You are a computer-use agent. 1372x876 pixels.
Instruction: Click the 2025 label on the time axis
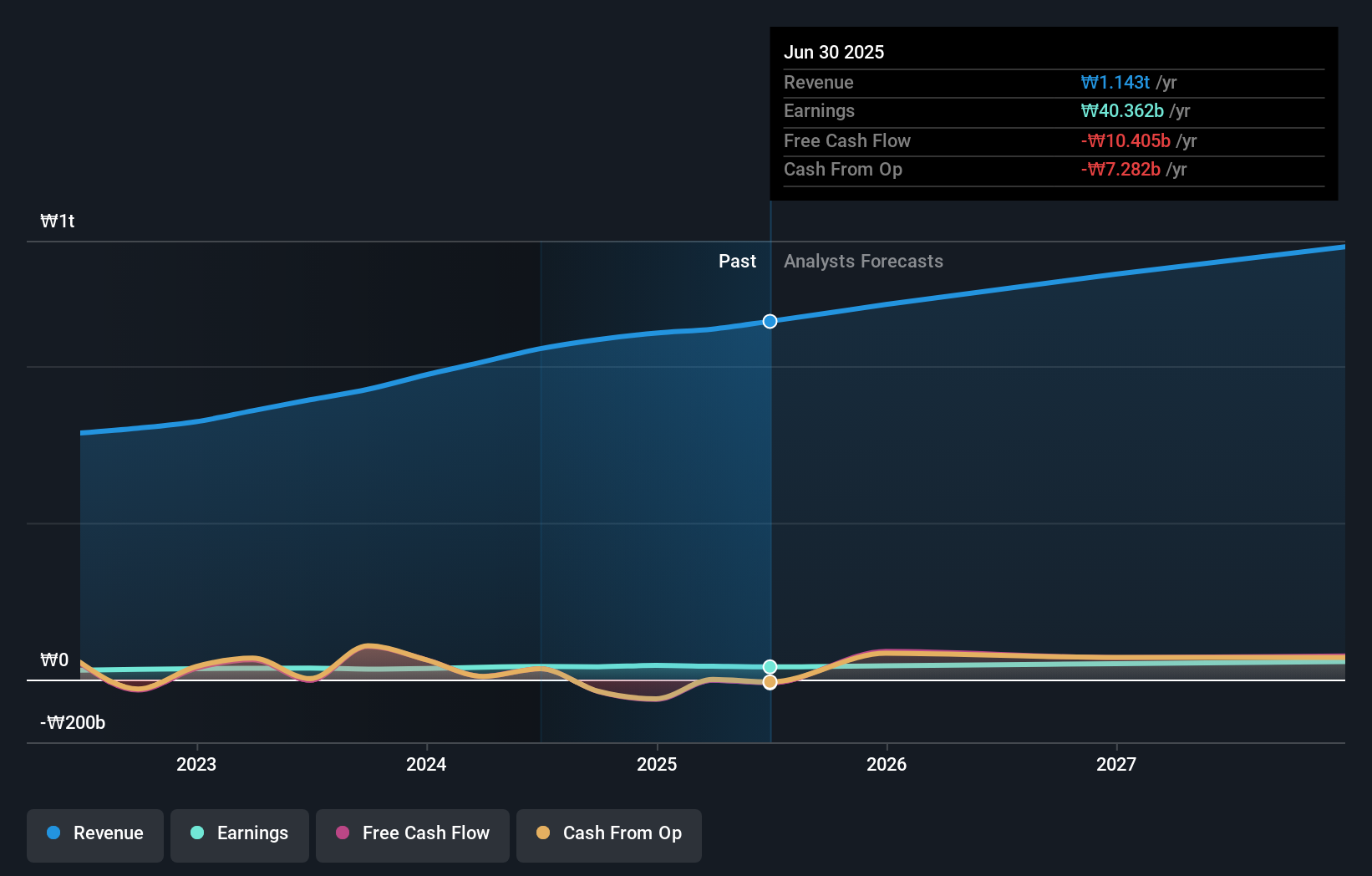[x=657, y=763]
